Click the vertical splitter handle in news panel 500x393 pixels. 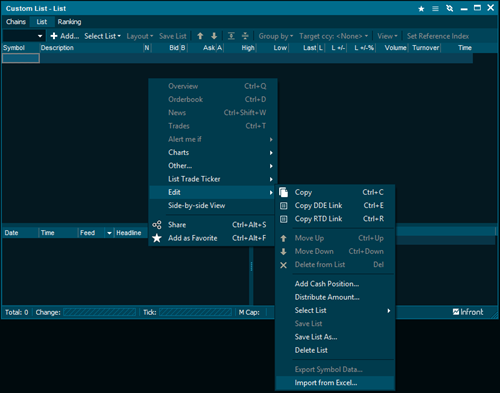(251, 266)
